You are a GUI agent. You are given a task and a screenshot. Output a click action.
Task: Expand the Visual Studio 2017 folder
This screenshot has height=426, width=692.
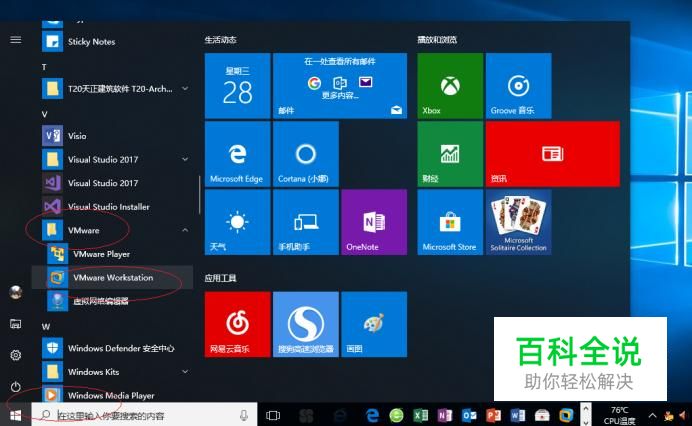pyautogui.click(x=185, y=159)
